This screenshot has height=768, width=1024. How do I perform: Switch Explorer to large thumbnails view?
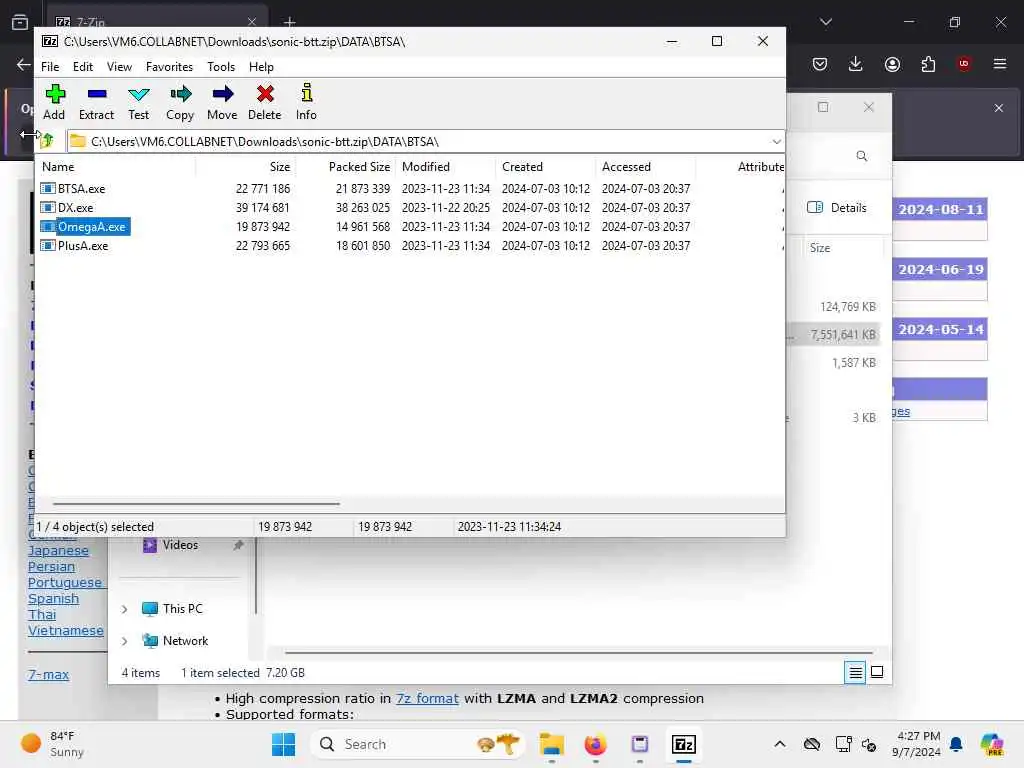tap(877, 672)
